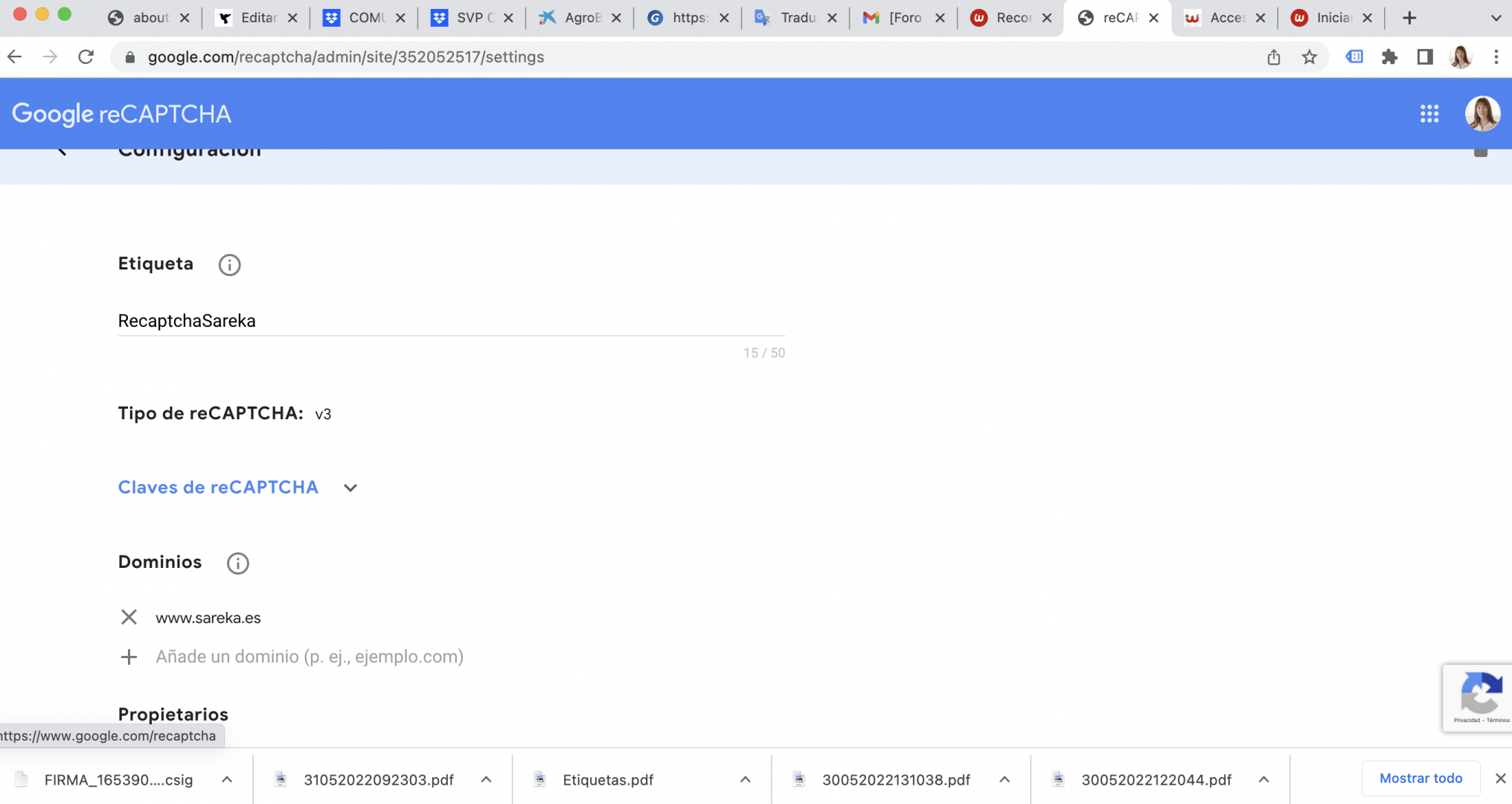Expand Claves de reCAPTCHA section
Viewport: 1512px width, 804px height.
[x=350, y=488]
